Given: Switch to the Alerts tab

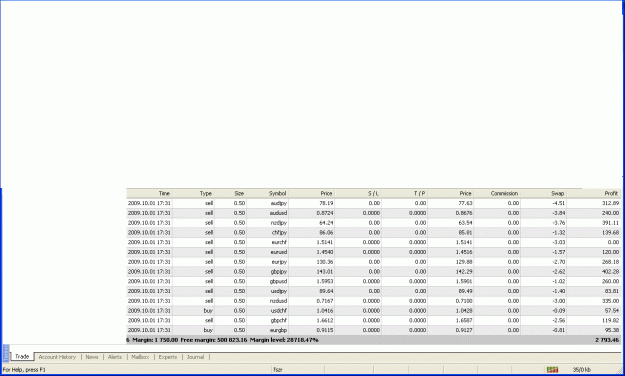Looking at the screenshot, I should 115,357.
